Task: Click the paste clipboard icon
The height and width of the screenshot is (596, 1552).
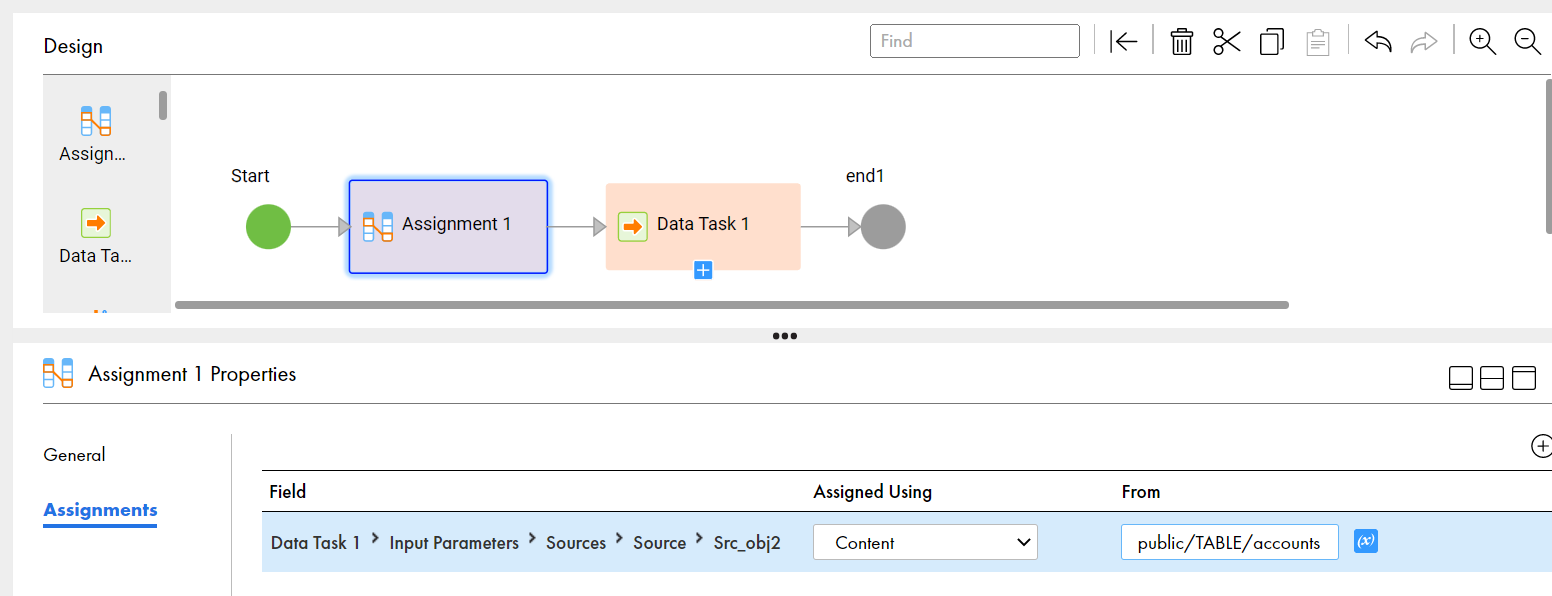Action: (x=1318, y=41)
